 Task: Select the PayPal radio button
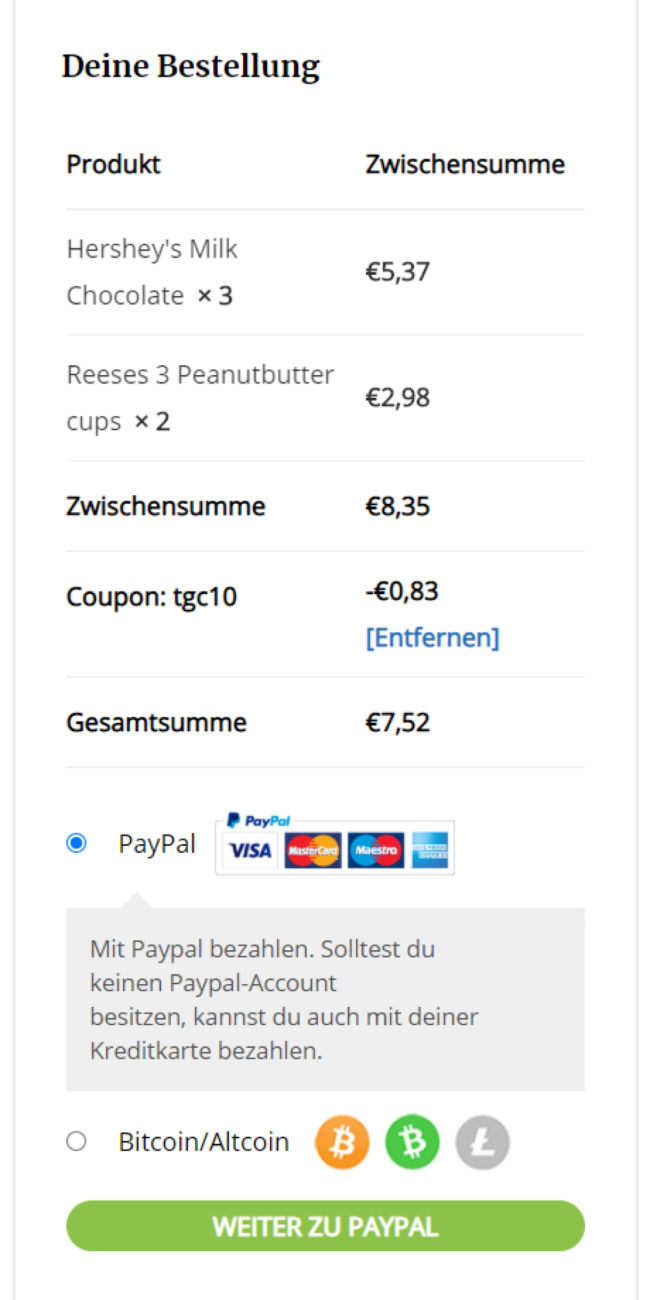[76, 843]
